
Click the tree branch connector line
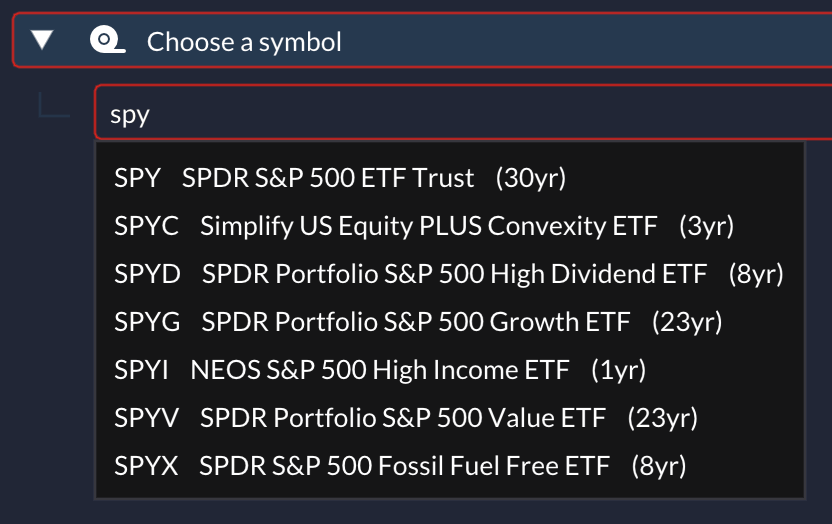point(54,104)
